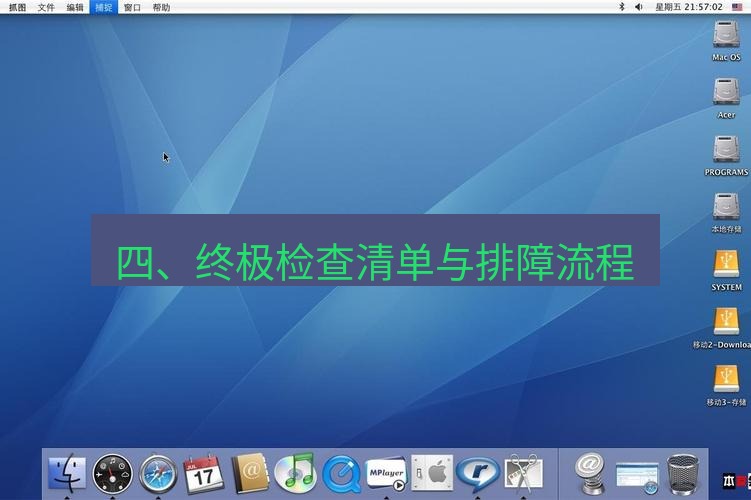Open the 帮助 menu

pyautogui.click(x=161, y=7)
